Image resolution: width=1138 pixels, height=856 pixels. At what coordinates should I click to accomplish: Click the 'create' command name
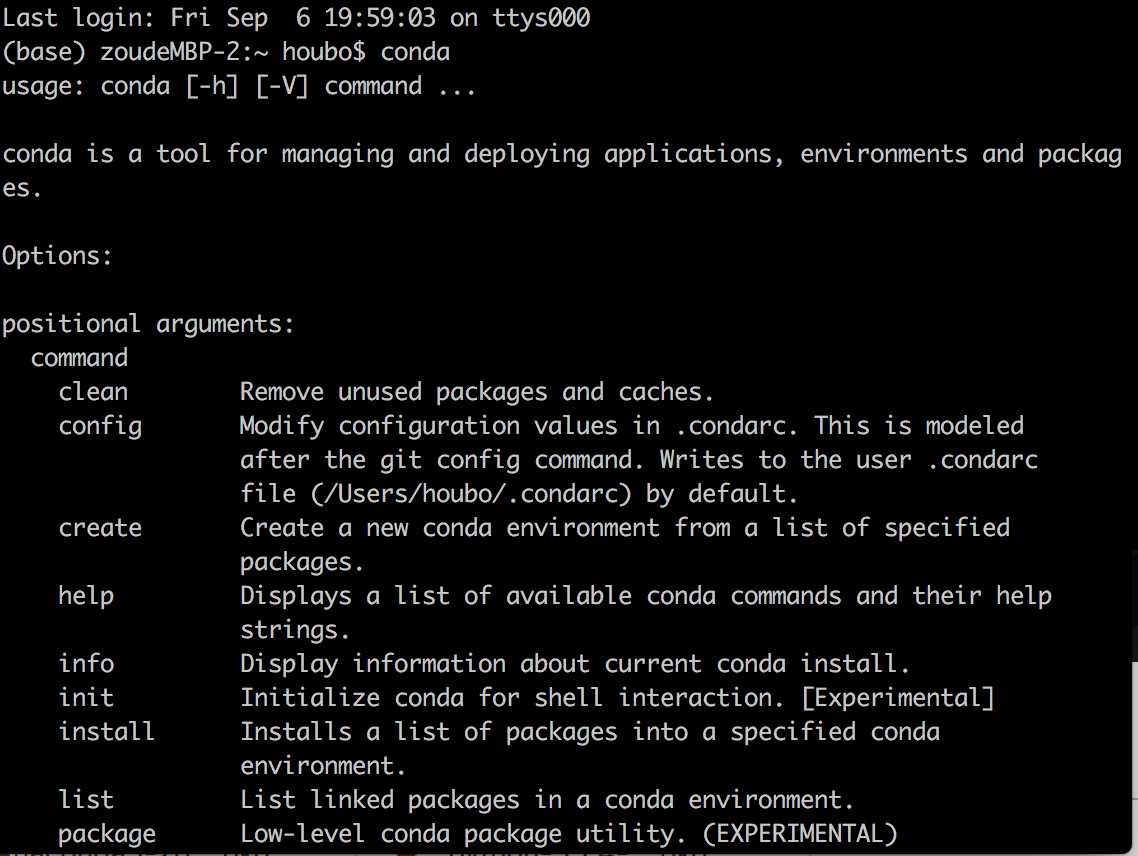coord(100,527)
